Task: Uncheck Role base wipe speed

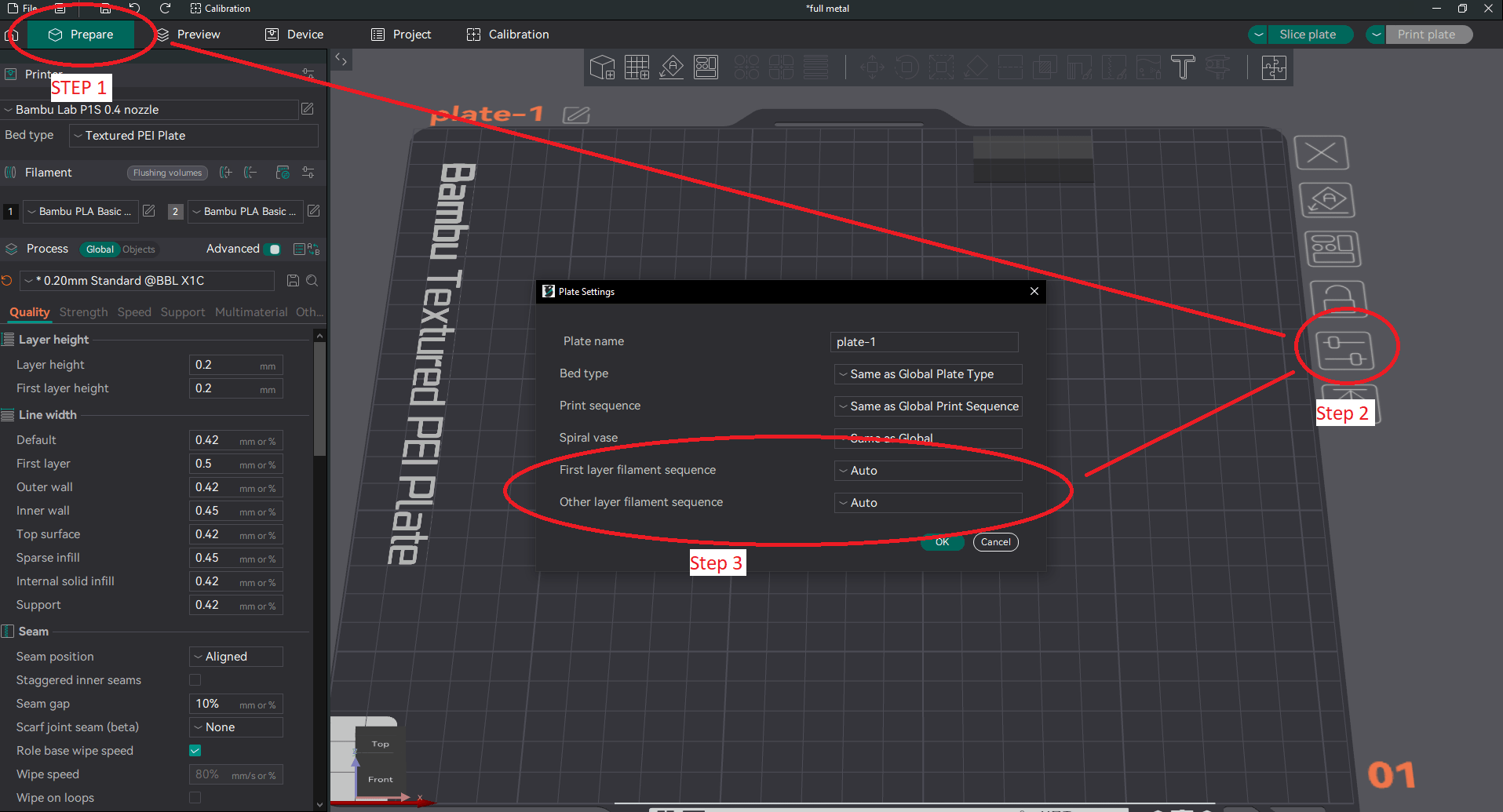Action: [195, 751]
